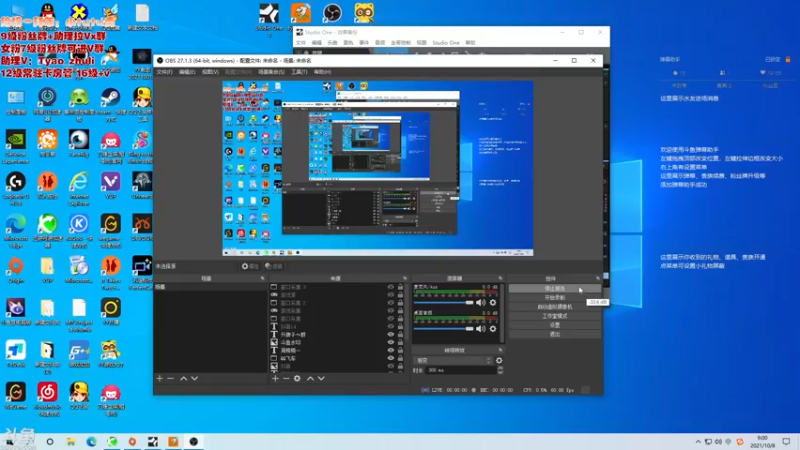Click 启动虚拟摄像机 button
This screenshot has height=450, width=800.
pos(555,307)
